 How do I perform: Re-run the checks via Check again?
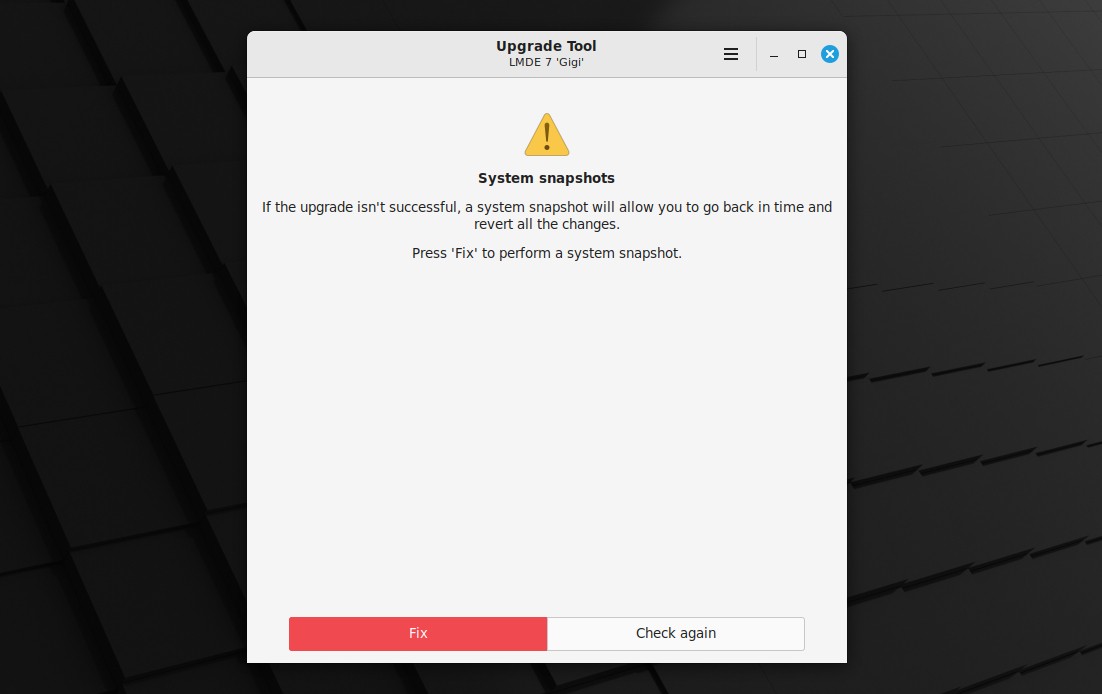click(x=676, y=634)
